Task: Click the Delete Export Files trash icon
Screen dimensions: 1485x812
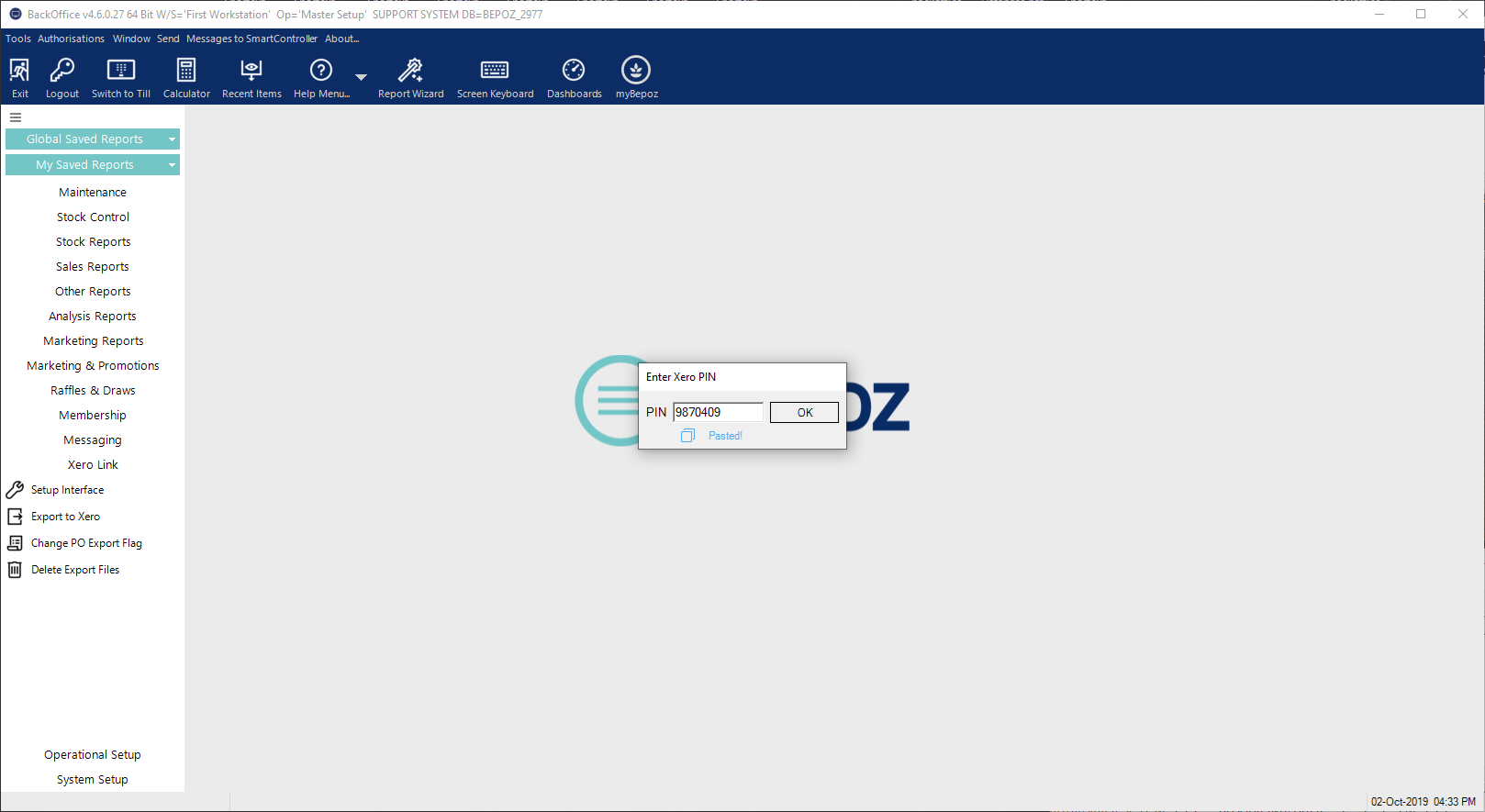Action: pos(15,570)
